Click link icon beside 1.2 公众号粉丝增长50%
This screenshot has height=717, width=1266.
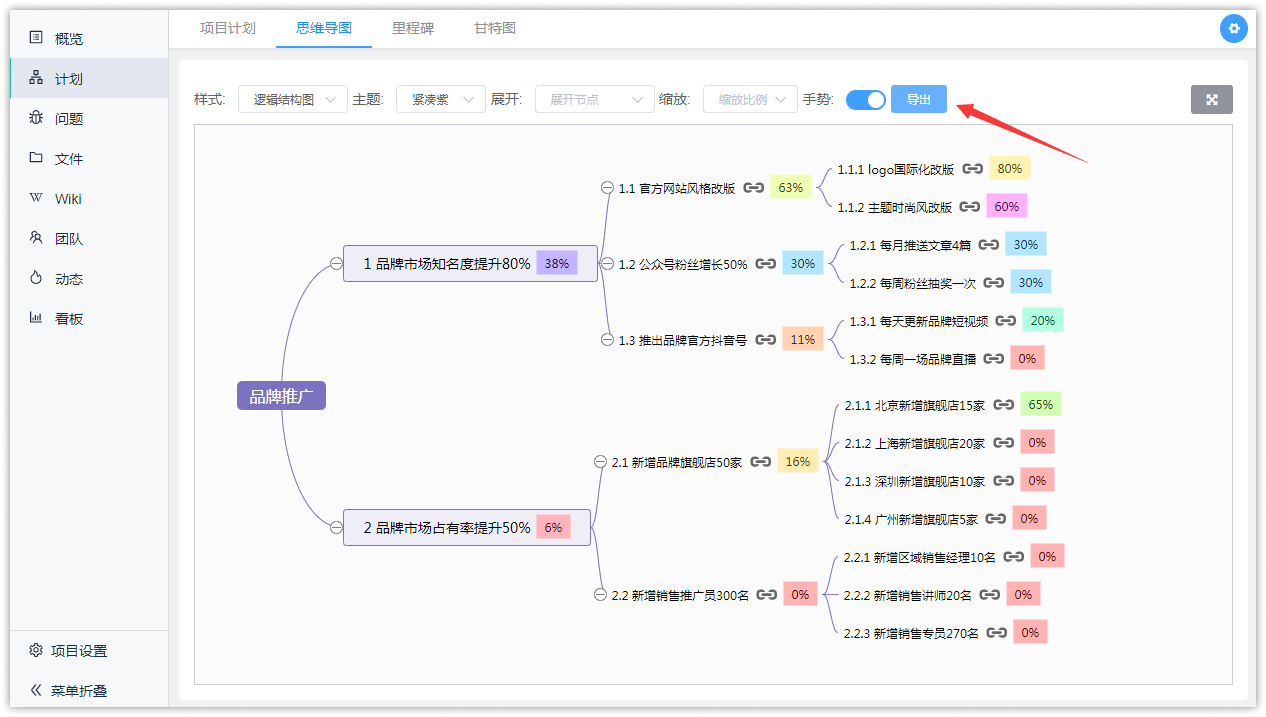click(x=766, y=264)
